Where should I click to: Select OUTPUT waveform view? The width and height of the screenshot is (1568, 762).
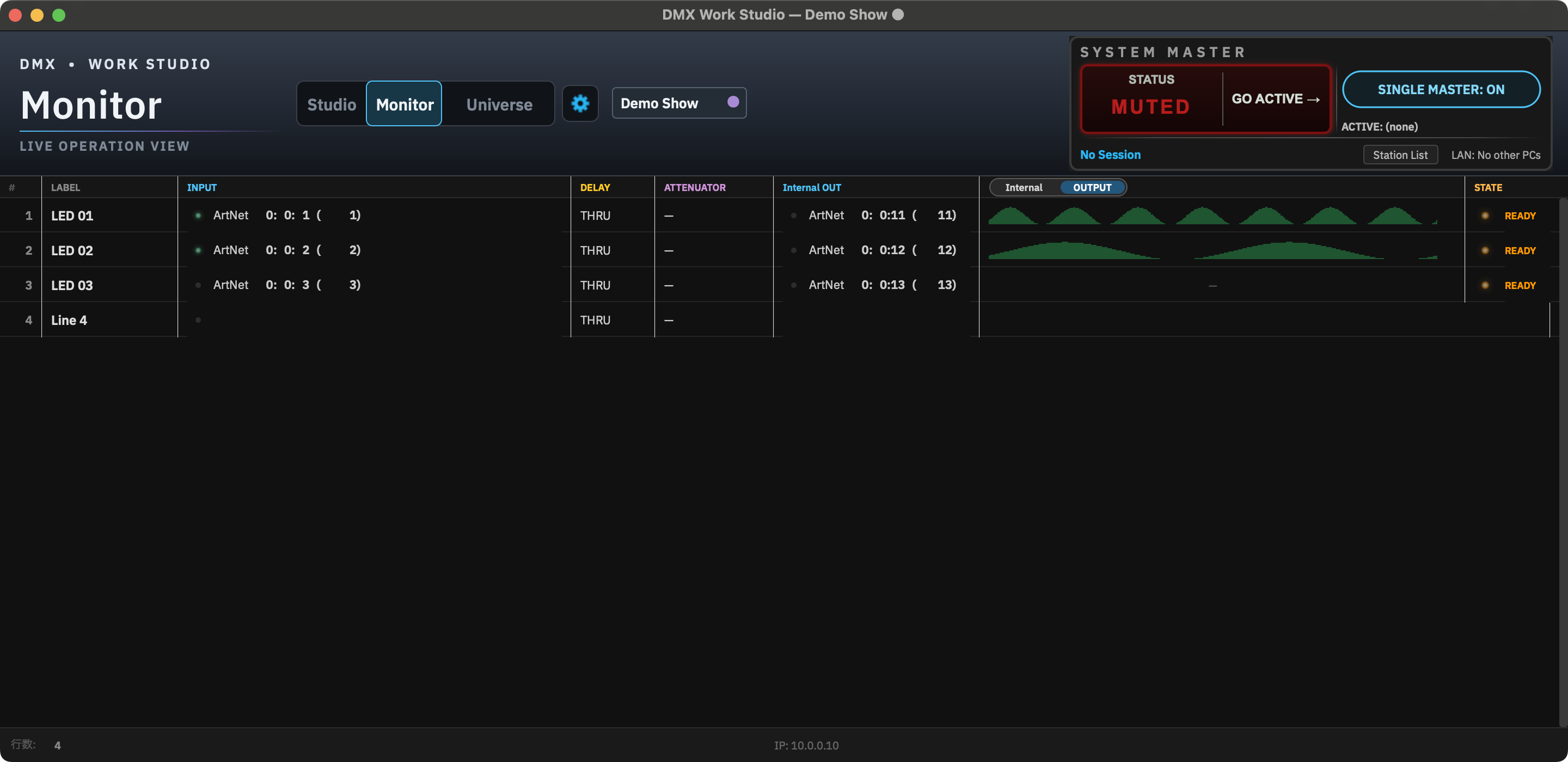pos(1092,187)
